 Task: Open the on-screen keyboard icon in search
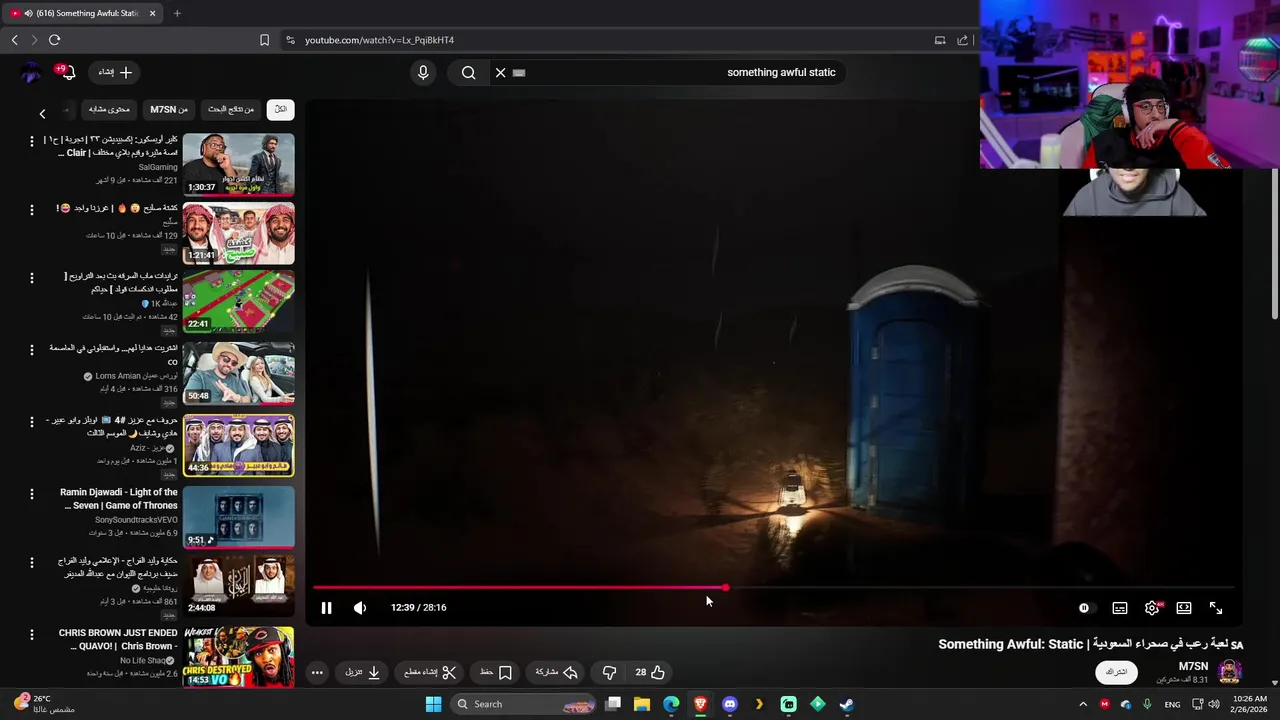point(519,72)
